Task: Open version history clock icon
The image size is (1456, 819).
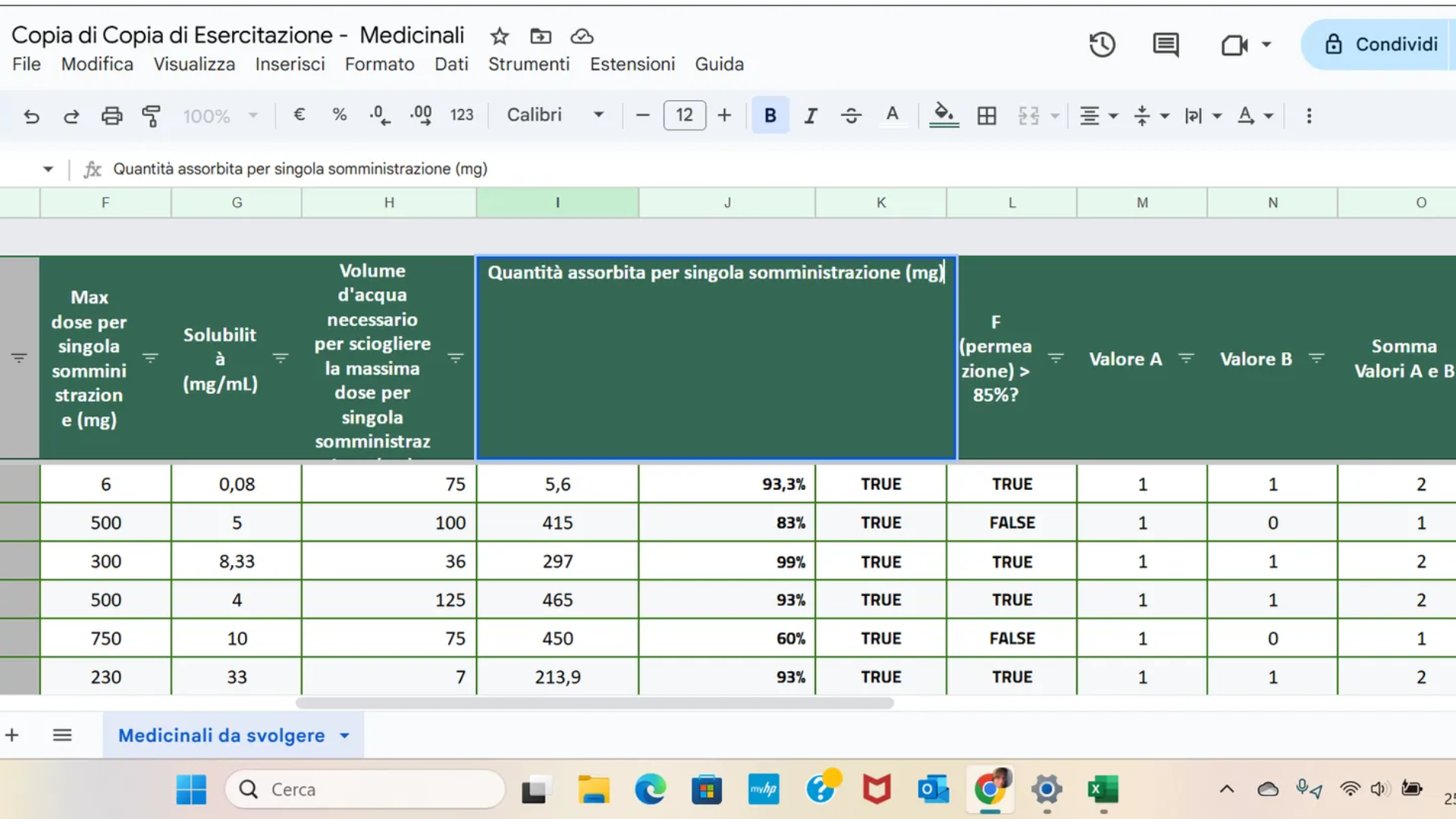Action: coord(1102,45)
